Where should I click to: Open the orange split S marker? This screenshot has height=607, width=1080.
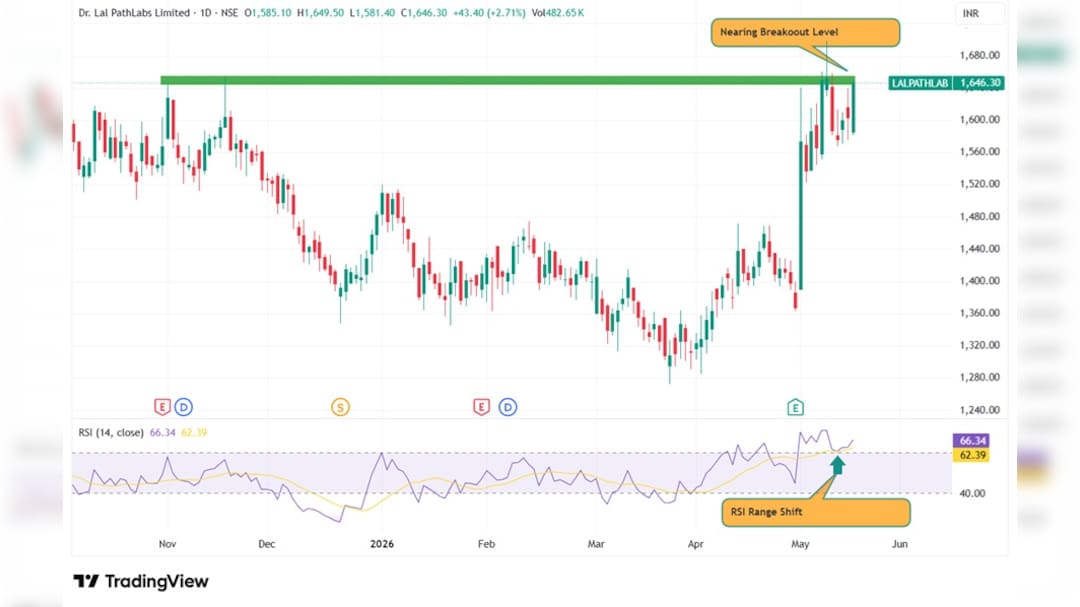pyautogui.click(x=340, y=407)
